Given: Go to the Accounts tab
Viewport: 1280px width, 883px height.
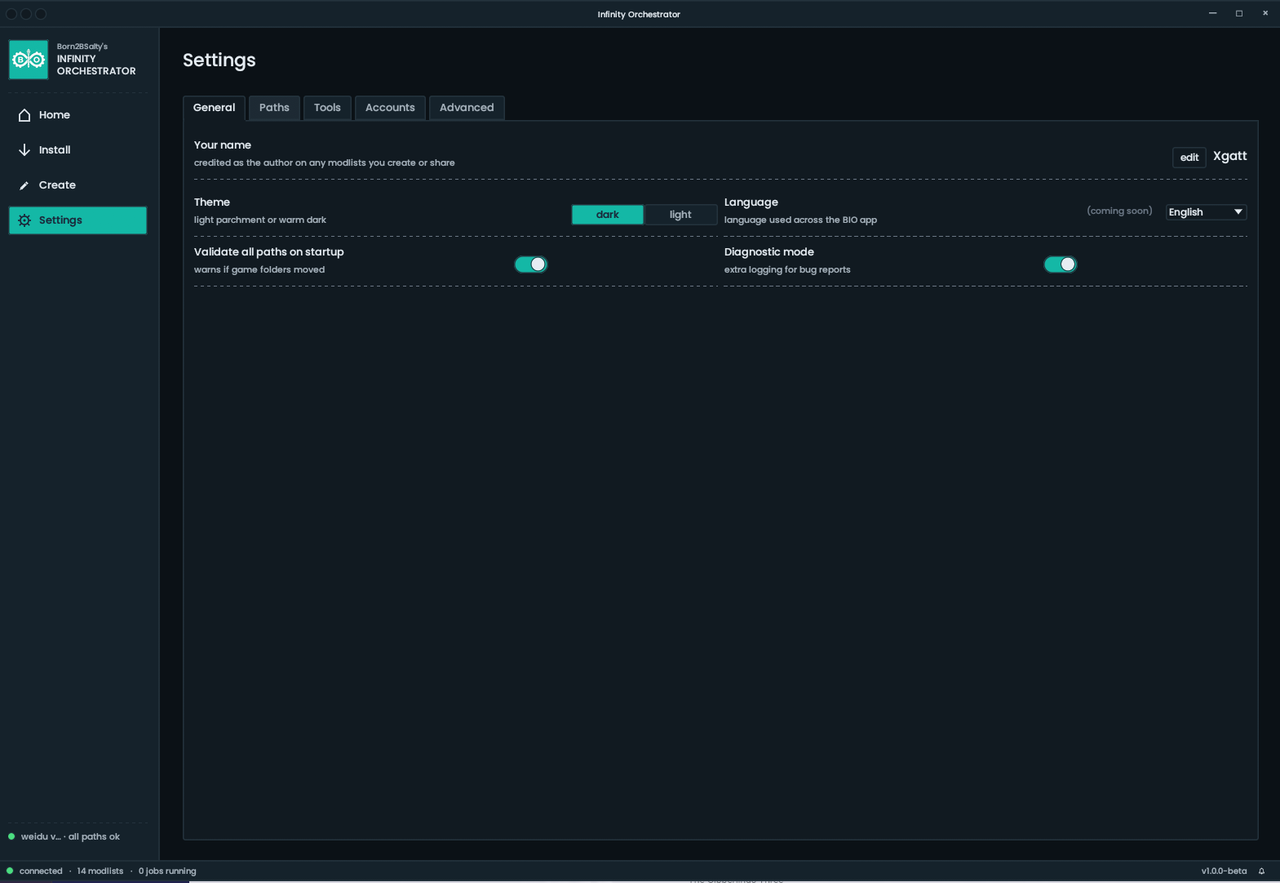Looking at the screenshot, I should (x=390, y=107).
